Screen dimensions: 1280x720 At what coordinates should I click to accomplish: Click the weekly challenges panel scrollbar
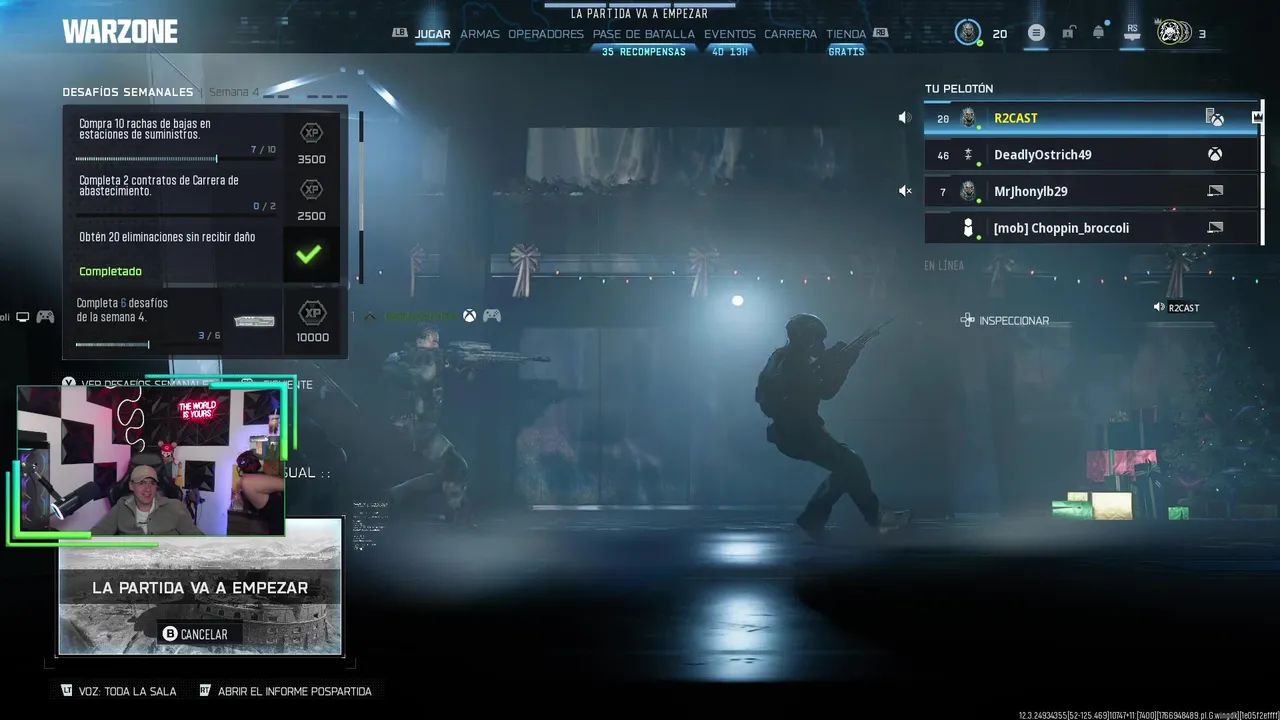click(x=360, y=195)
